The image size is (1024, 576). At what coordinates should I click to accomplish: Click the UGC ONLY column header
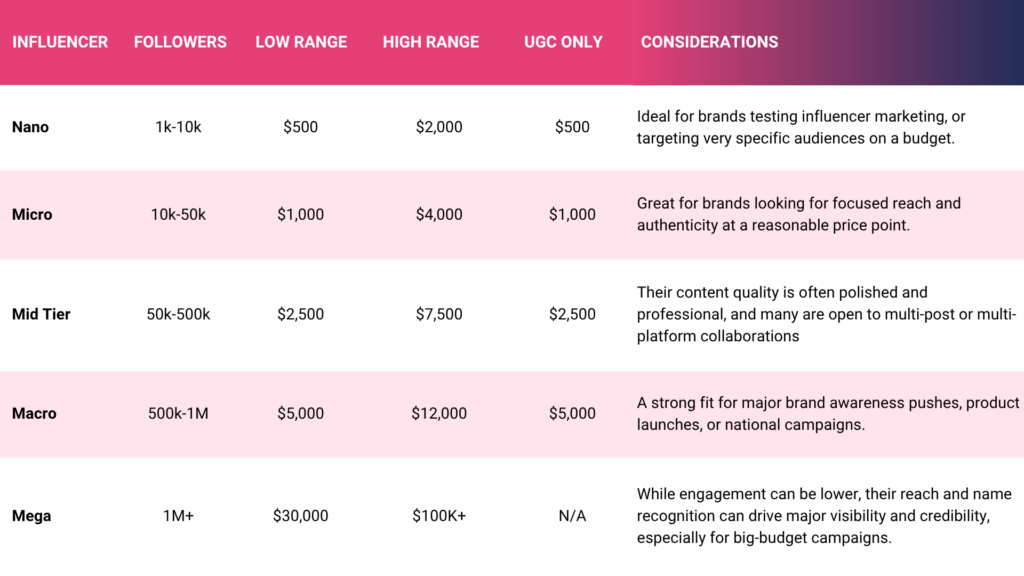(563, 42)
